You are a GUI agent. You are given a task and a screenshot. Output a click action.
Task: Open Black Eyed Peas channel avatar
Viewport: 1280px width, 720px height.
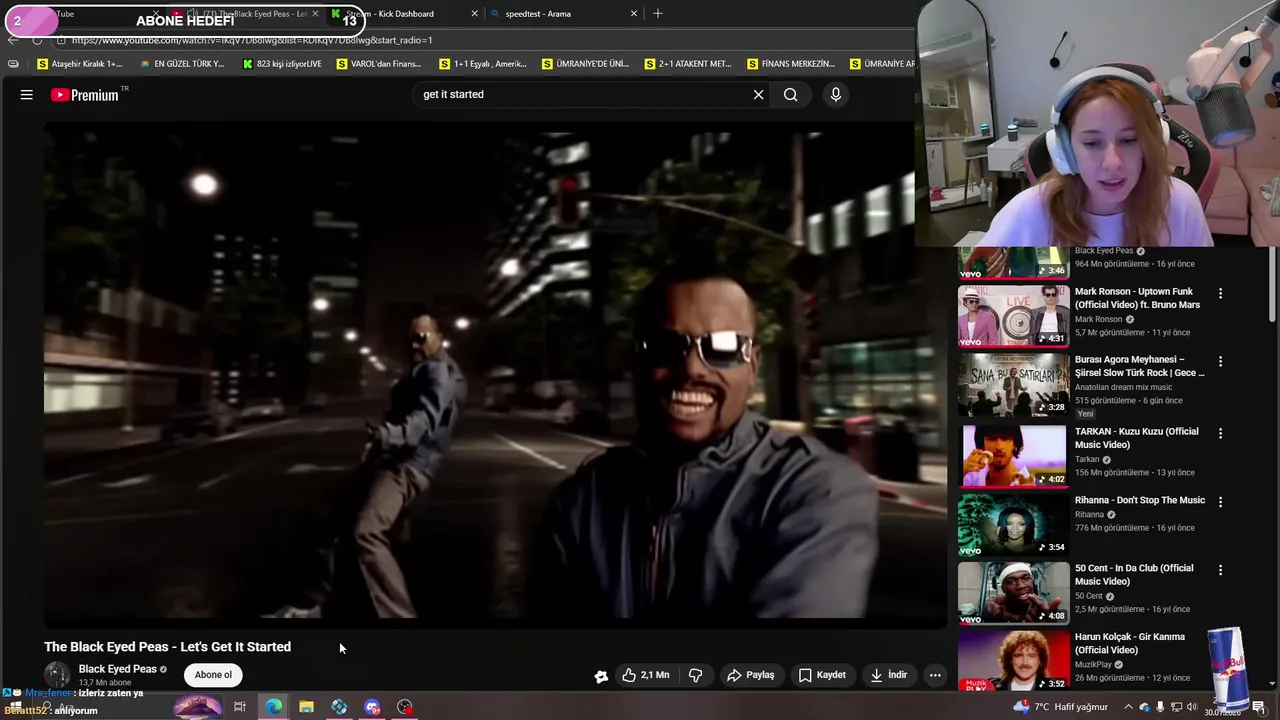57,675
